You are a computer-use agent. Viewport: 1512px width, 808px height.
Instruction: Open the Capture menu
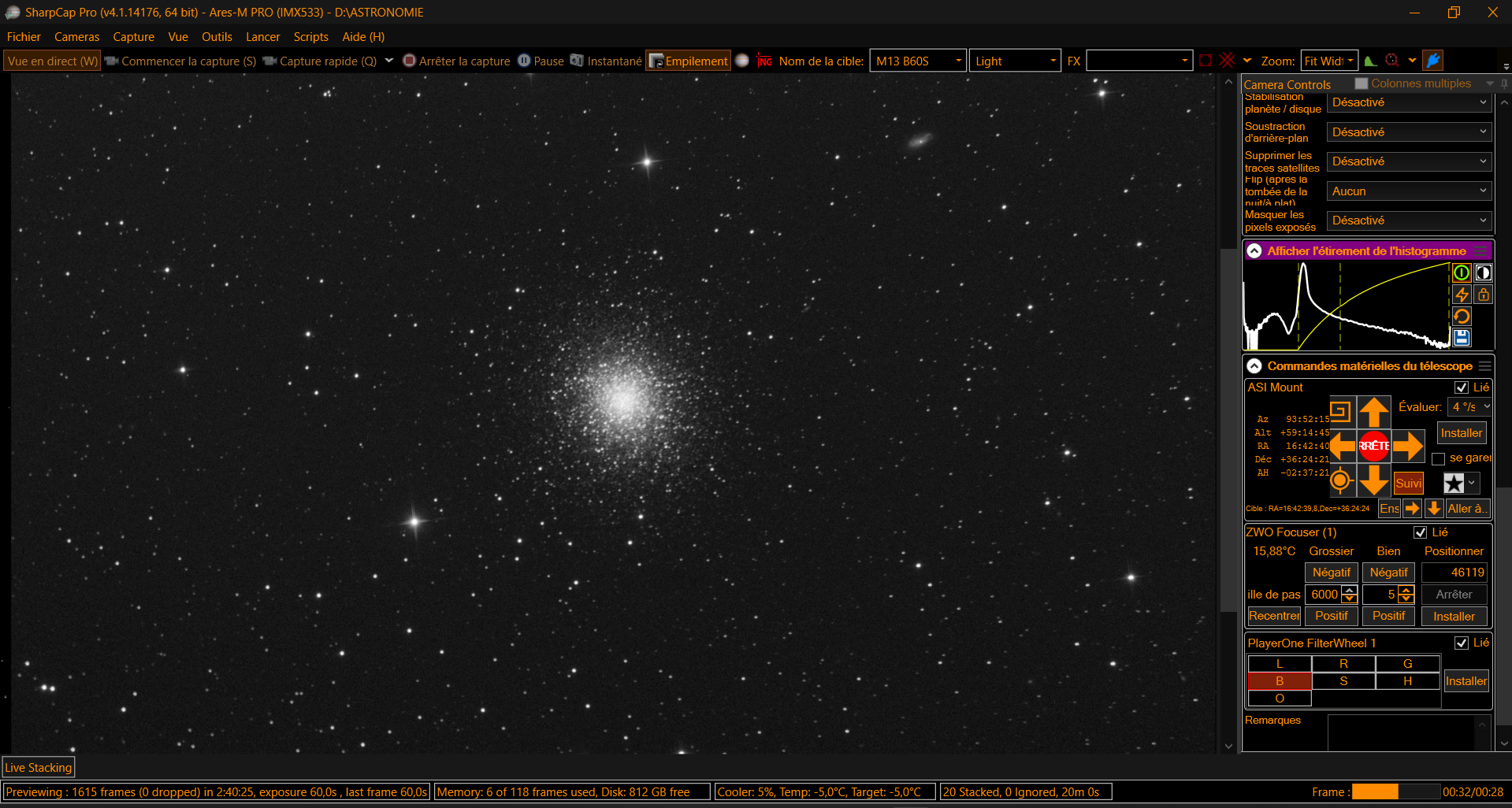[x=134, y=37]
